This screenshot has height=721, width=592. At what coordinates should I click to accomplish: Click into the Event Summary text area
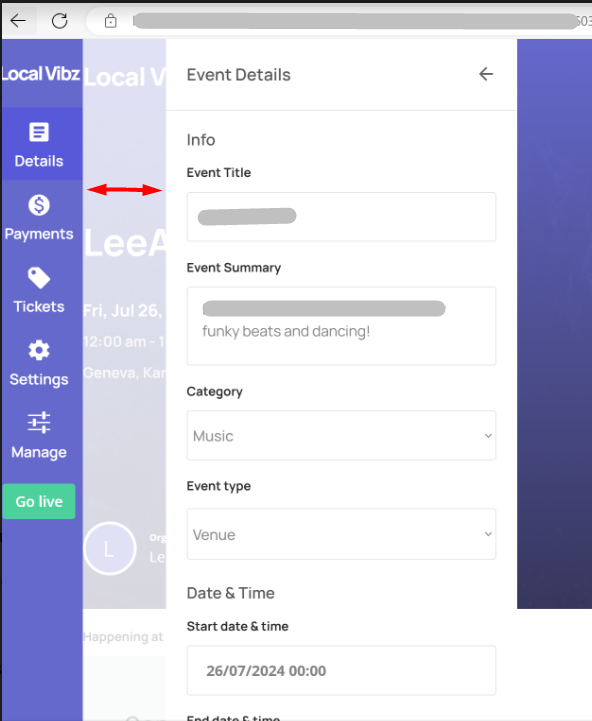coord(341,326)
